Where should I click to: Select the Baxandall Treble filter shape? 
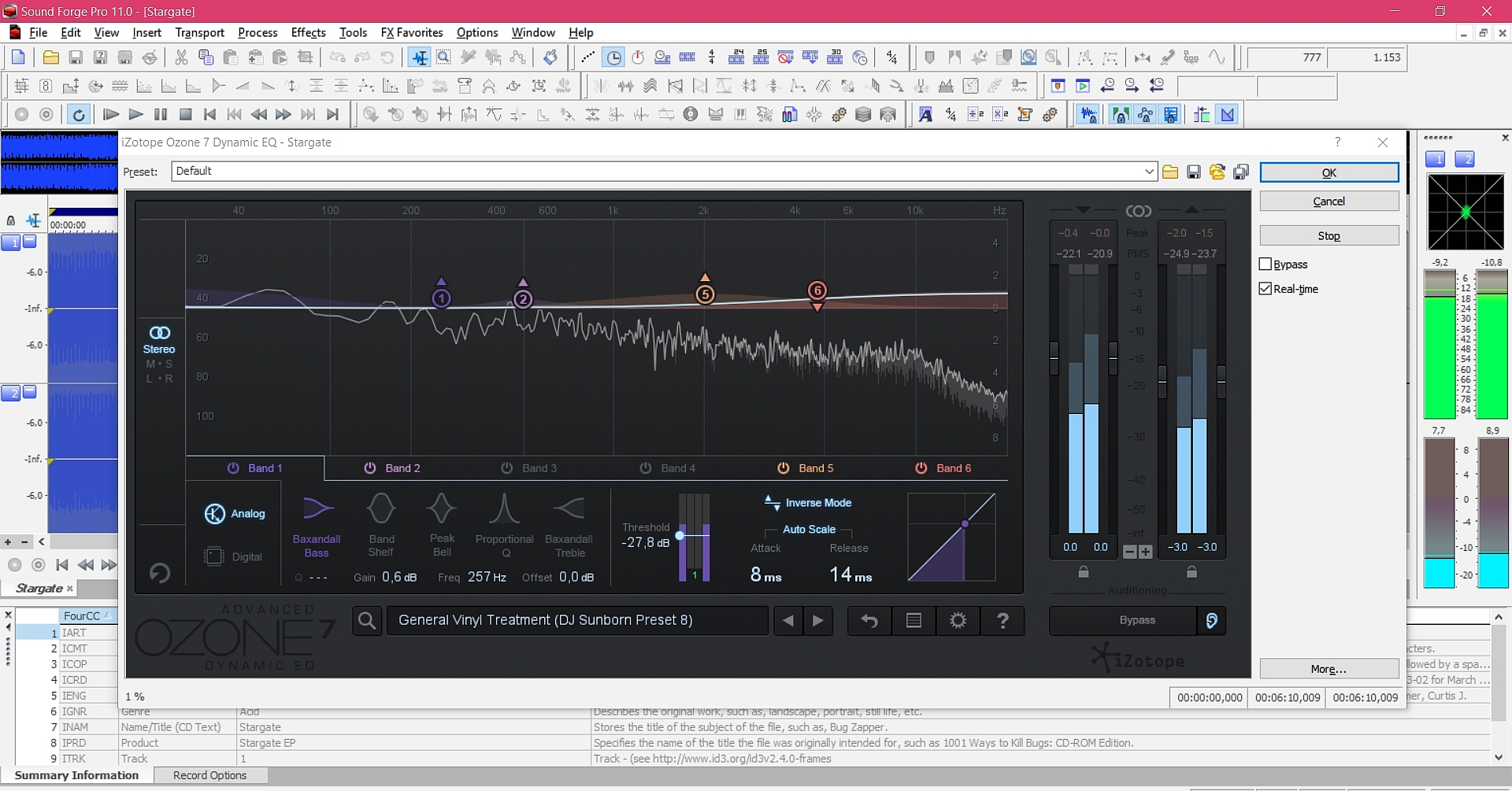click(x=569, y=526)
